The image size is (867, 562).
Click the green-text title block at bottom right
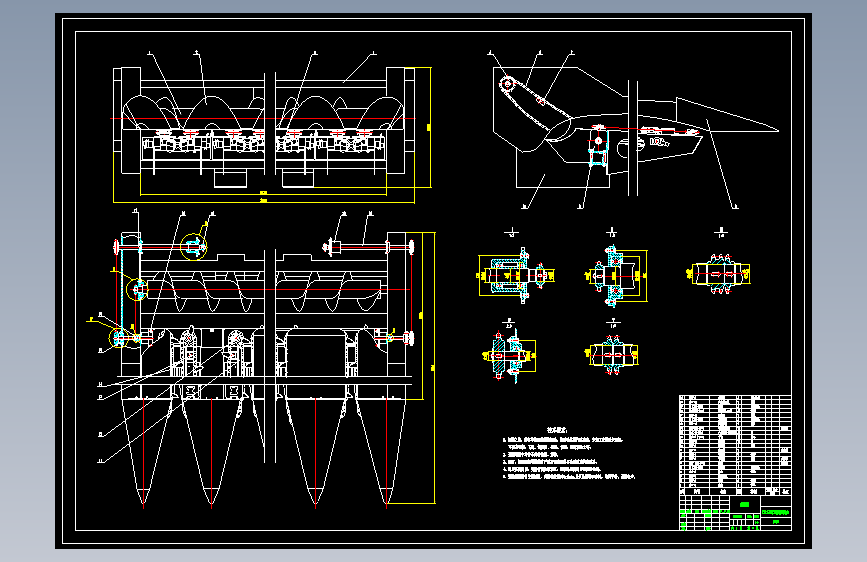(x=735, y=513)
